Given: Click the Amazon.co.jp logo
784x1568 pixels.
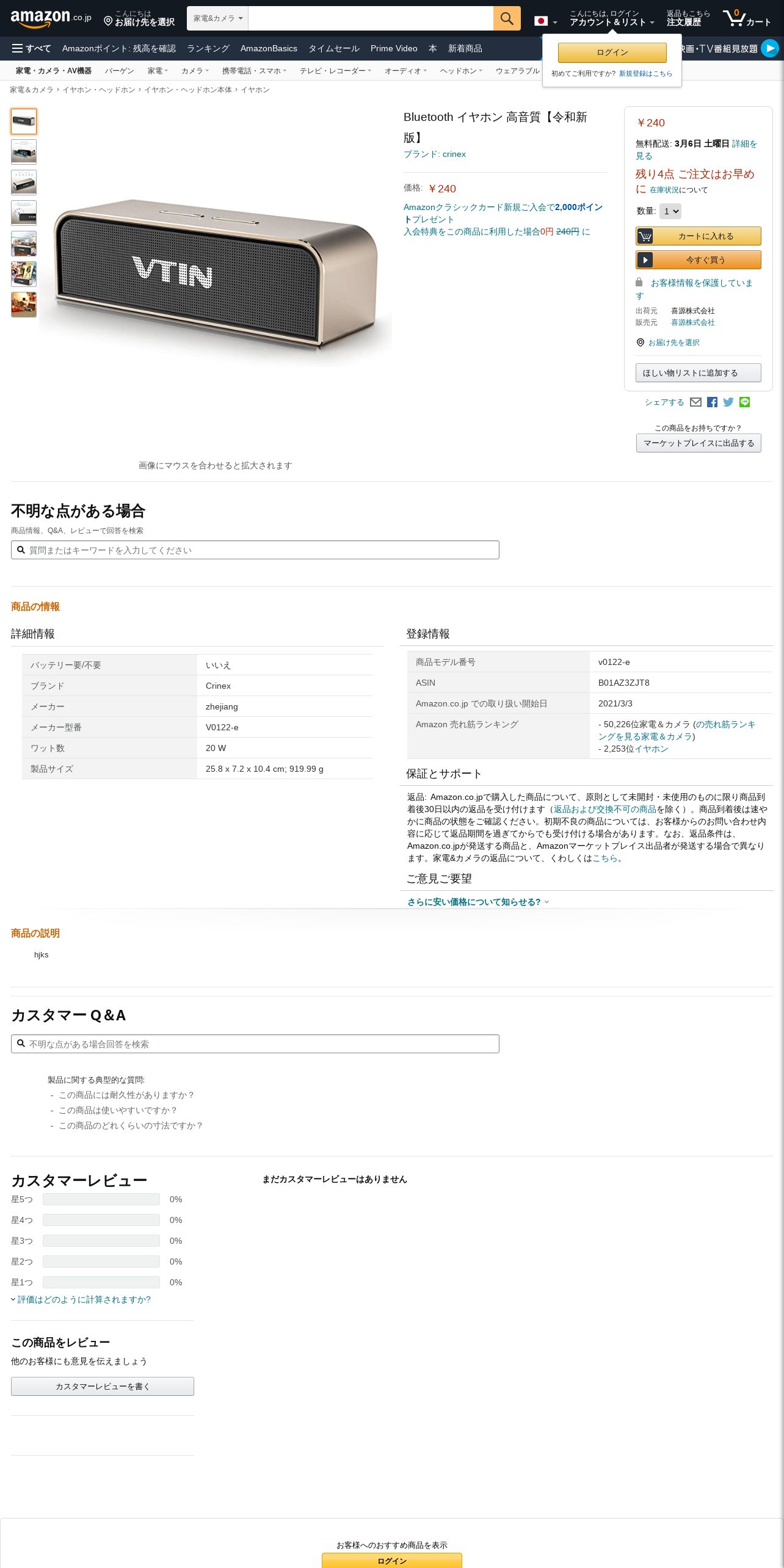Looking at the screenshot, I should click(x=51, y=18).
